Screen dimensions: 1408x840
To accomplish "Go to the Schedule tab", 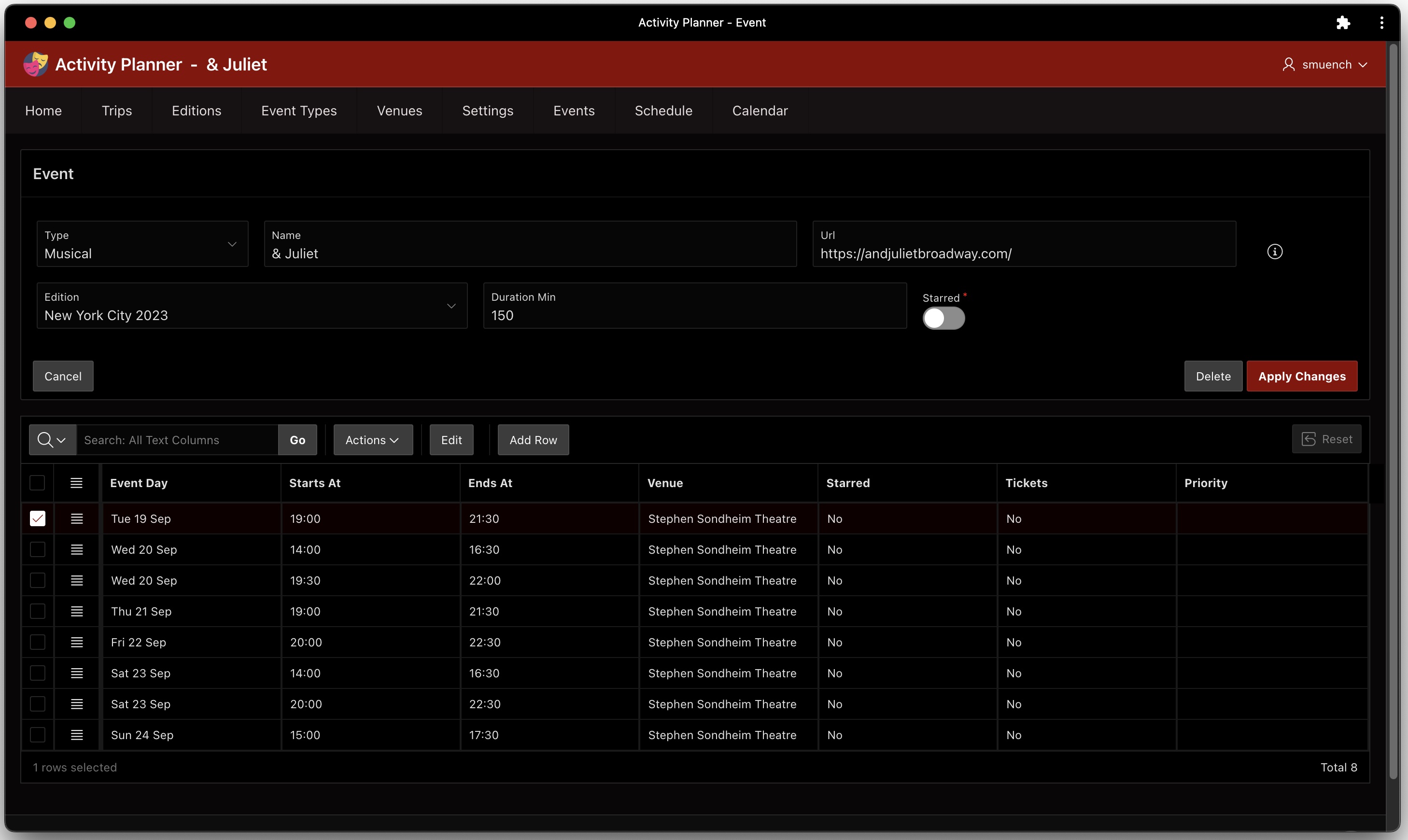I will pos(663,111).
